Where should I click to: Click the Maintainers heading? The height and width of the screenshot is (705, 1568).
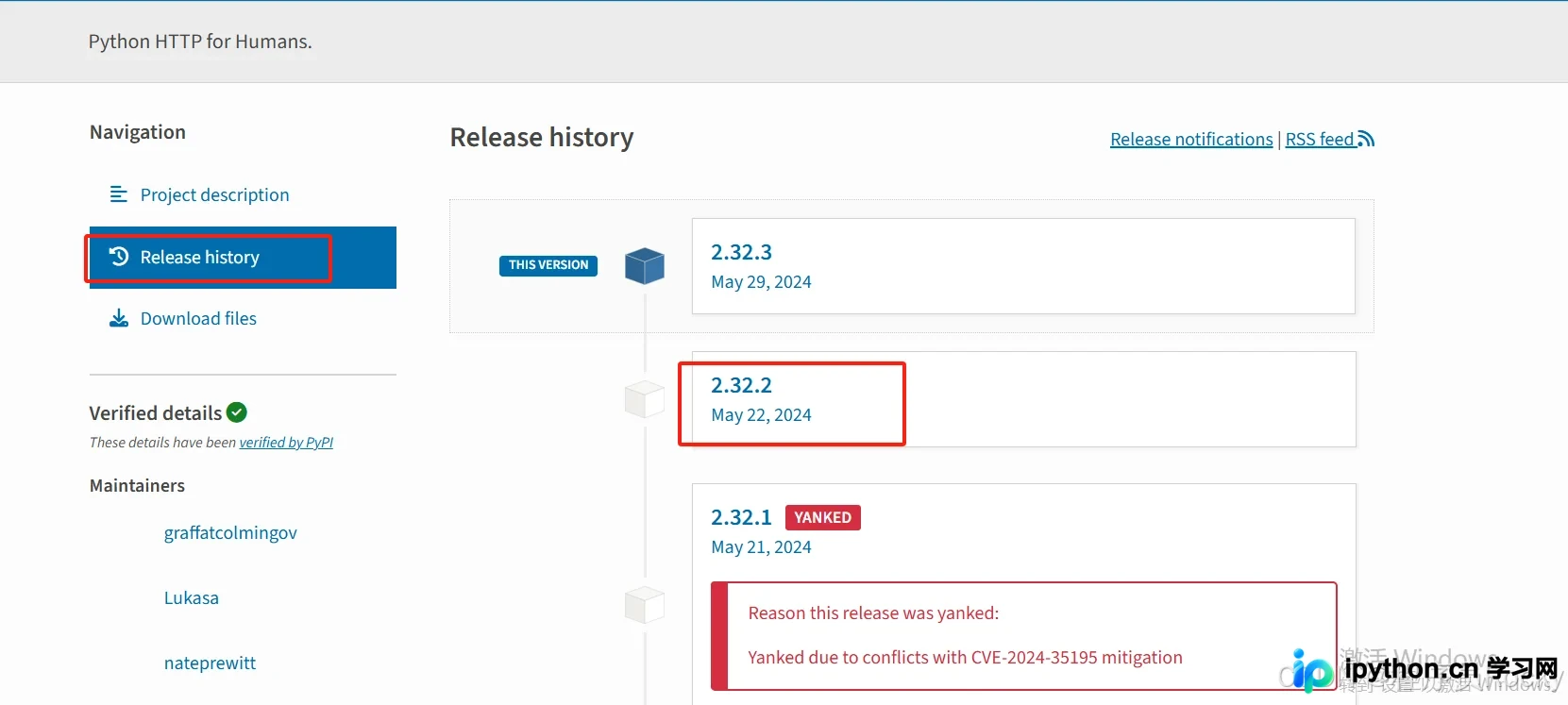pyautogui.click(x=137, y=486)
